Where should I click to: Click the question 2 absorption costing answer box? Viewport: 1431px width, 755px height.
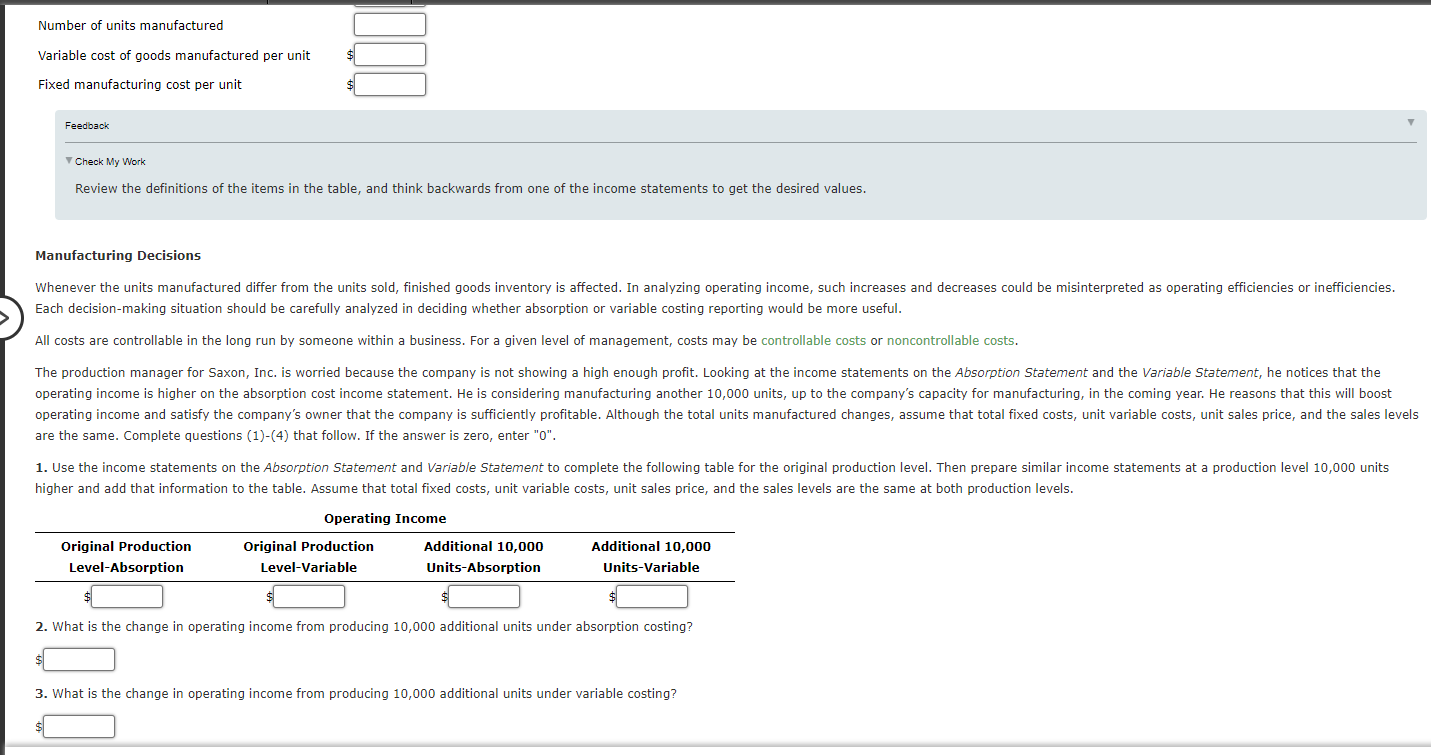coord(79,660)
